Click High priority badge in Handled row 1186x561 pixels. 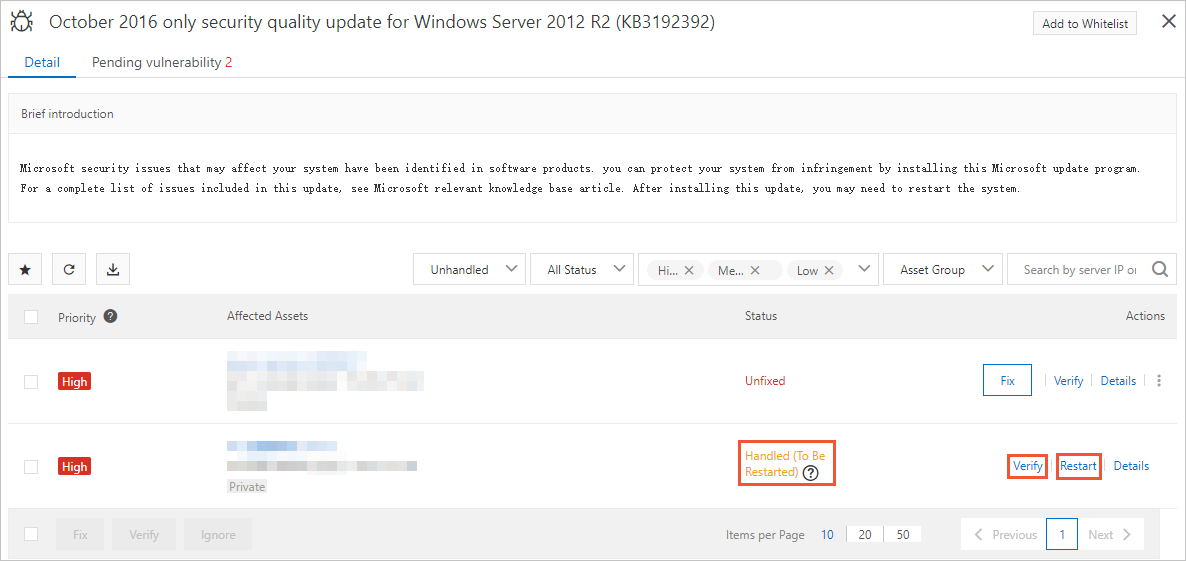[x=74, y=466]
